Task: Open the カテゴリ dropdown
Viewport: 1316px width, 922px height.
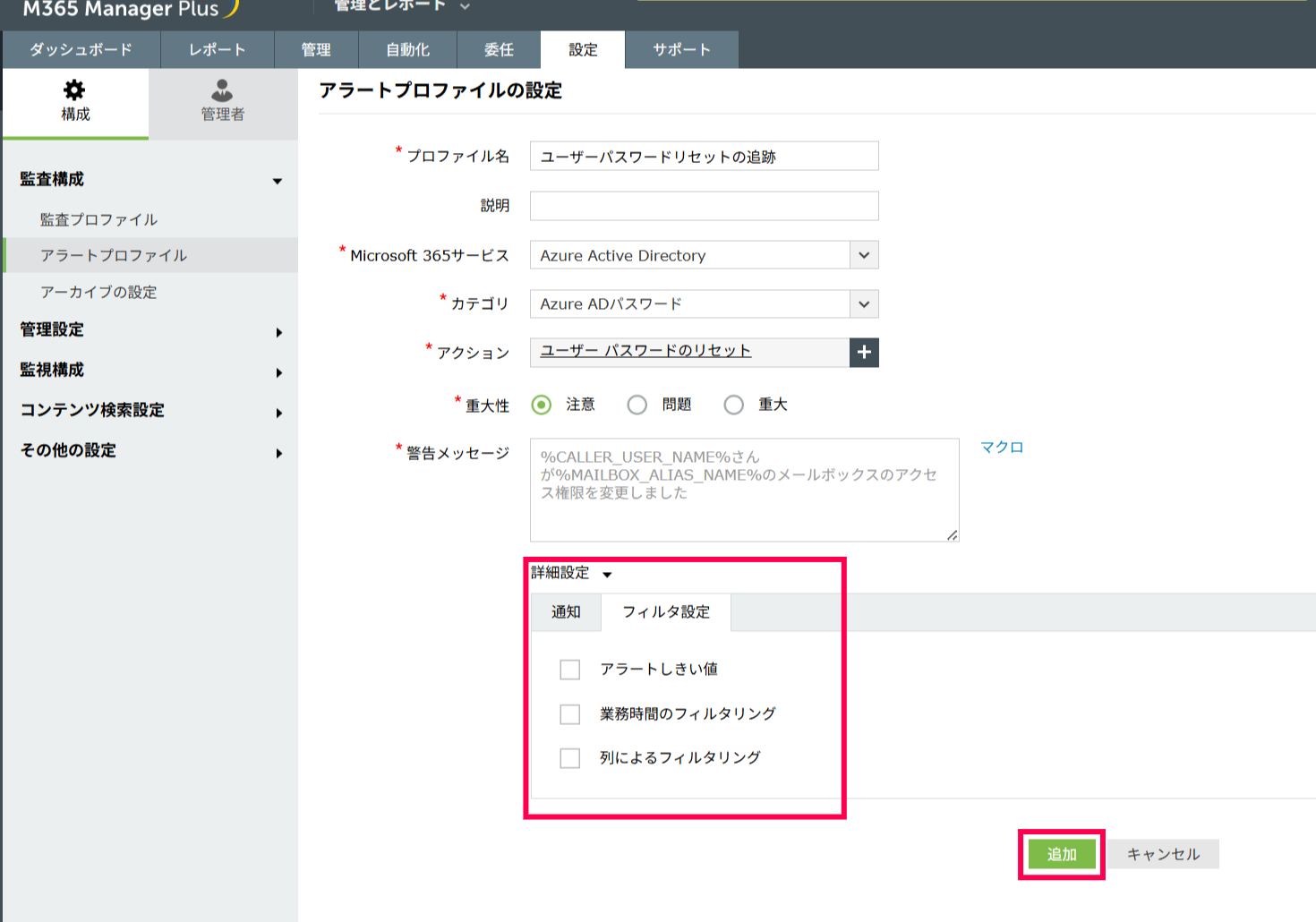Action: [705, 304]
